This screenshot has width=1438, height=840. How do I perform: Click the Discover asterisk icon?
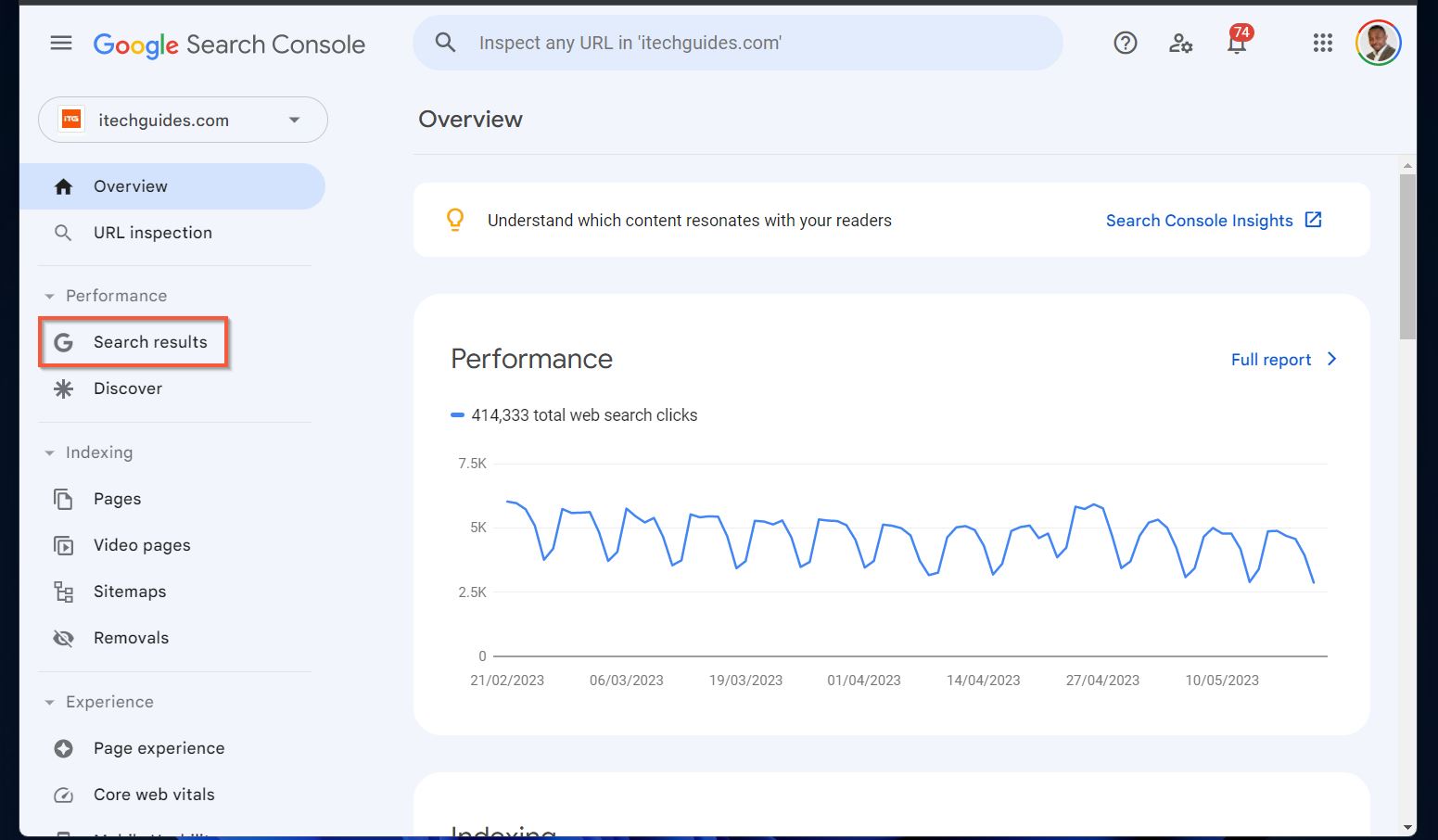pyautogui.click(x=63, y=388)
